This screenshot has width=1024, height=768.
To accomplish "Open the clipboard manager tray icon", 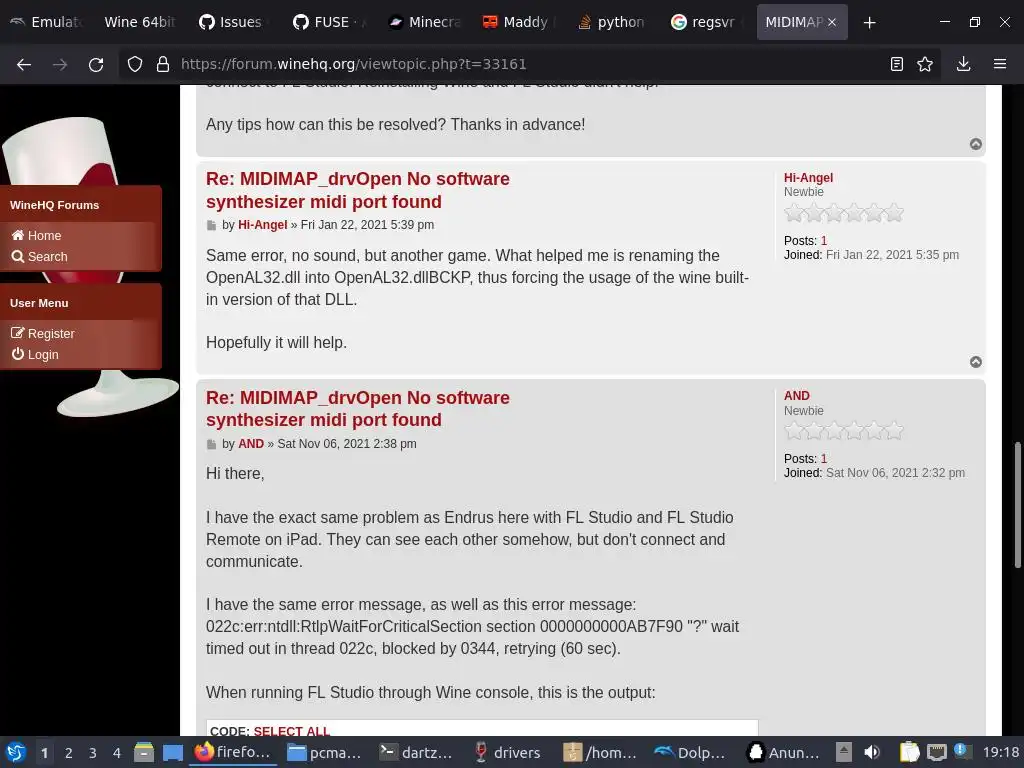I will 909,752.
